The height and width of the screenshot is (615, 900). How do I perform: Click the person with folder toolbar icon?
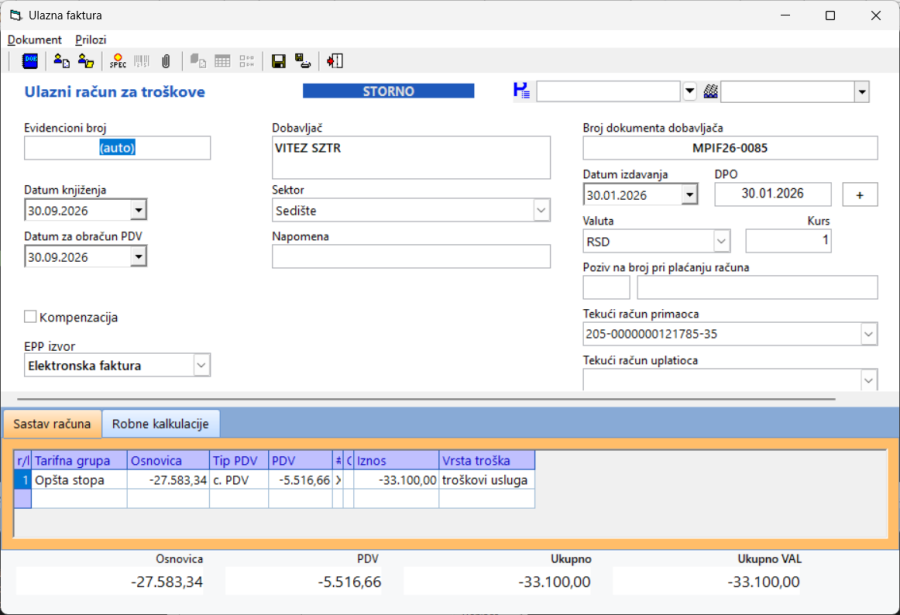(86, 61)
